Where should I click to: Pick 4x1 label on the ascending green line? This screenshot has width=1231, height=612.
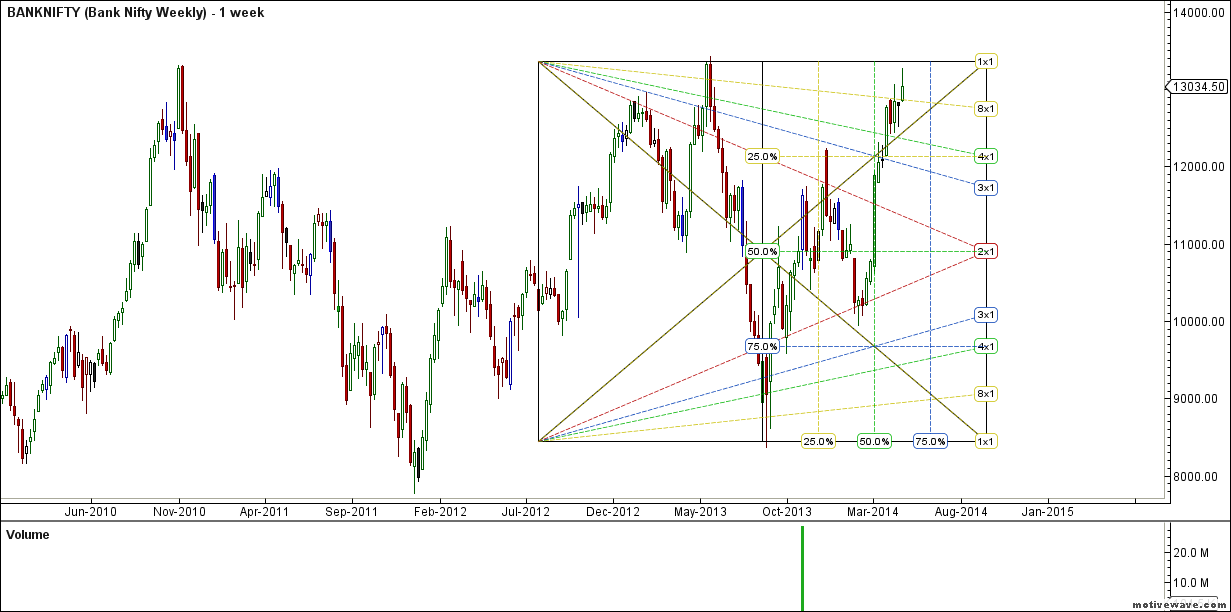(986, 346)
